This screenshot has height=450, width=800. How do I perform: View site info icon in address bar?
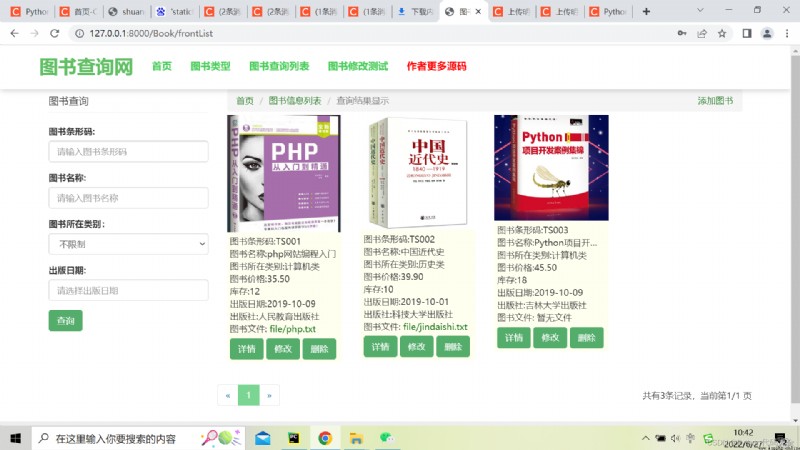point(79,33)
